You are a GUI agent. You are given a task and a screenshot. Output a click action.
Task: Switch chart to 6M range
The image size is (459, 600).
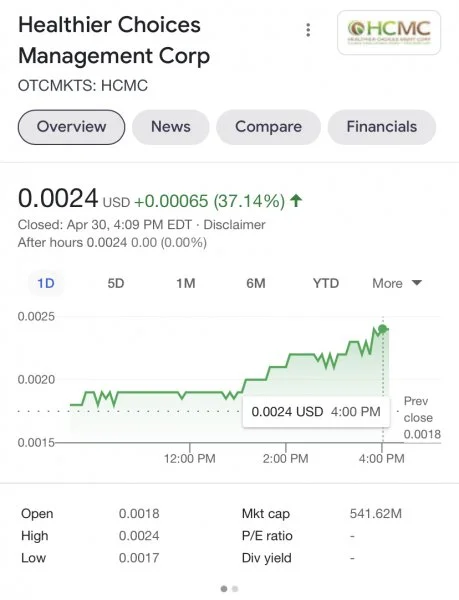tap(256, 283)
